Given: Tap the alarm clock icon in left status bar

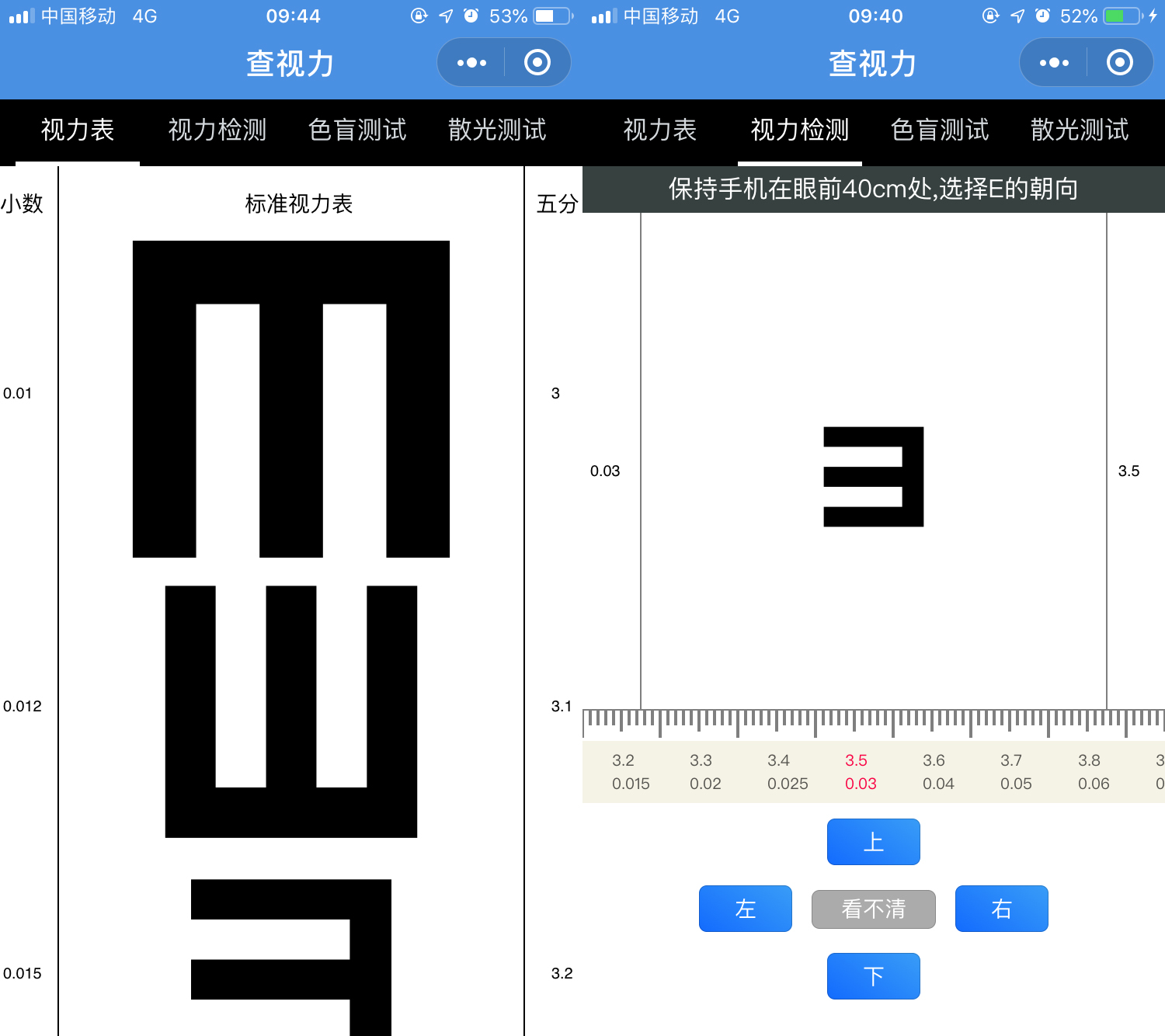Looking at the screenshot, I should coord(471,16).
